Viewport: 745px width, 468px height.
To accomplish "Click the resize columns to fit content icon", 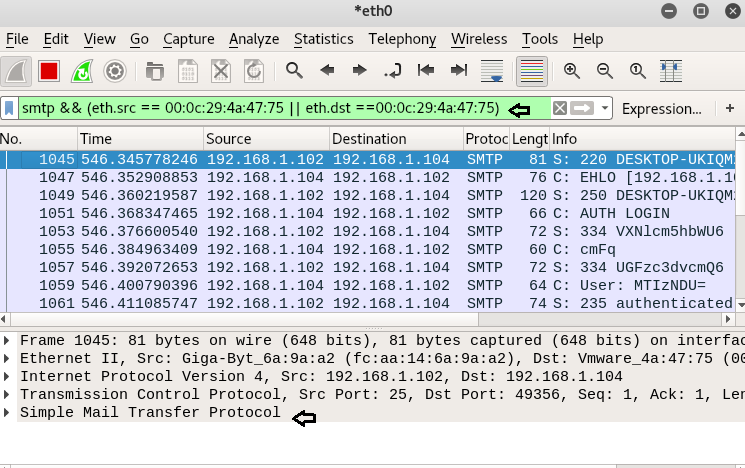I will pos(671,71).
